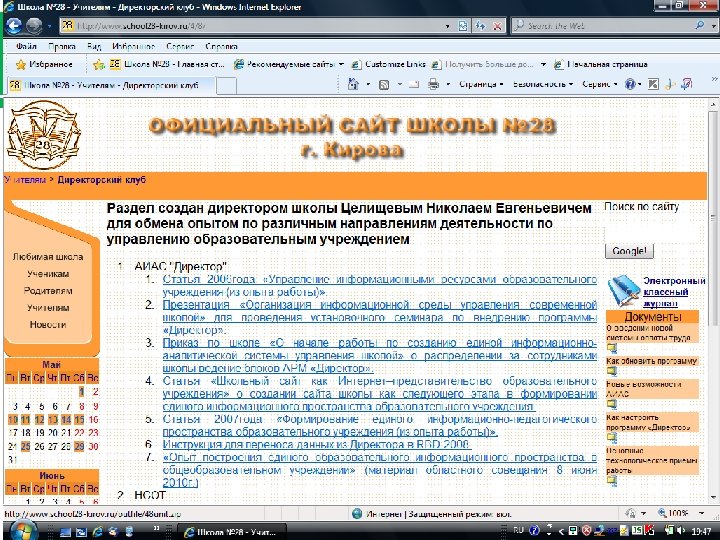The width and height of the screenshot is (720, 540).
Task: Click the add to favorites bar star icon
Action: [x=99, y=65]
